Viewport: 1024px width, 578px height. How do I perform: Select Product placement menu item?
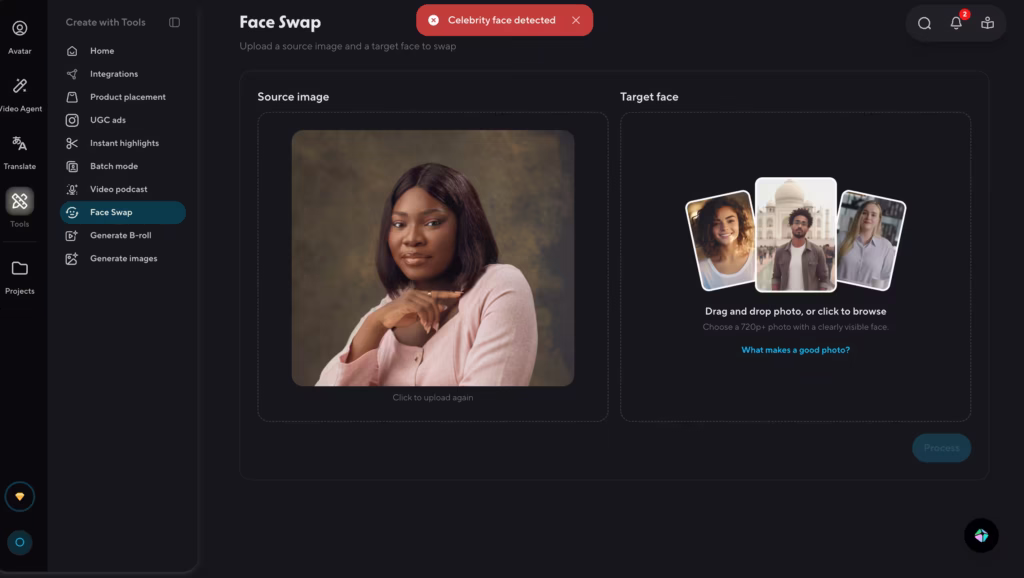(x=127, y=97)
